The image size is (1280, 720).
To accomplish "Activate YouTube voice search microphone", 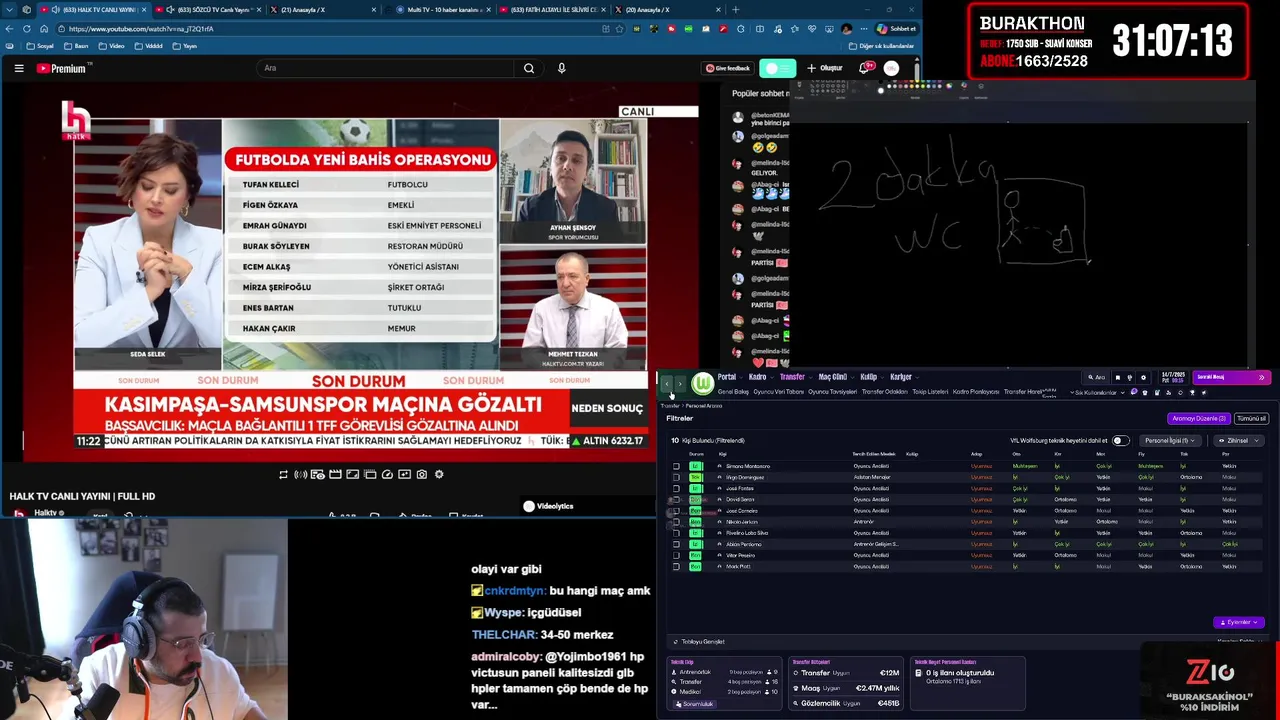I will [x=561, y=68].
